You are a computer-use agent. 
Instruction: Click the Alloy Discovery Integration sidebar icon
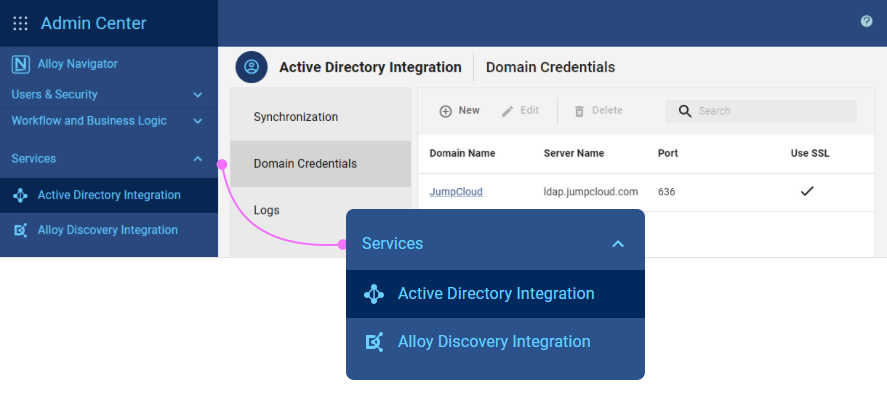click(x=20, y=230)
